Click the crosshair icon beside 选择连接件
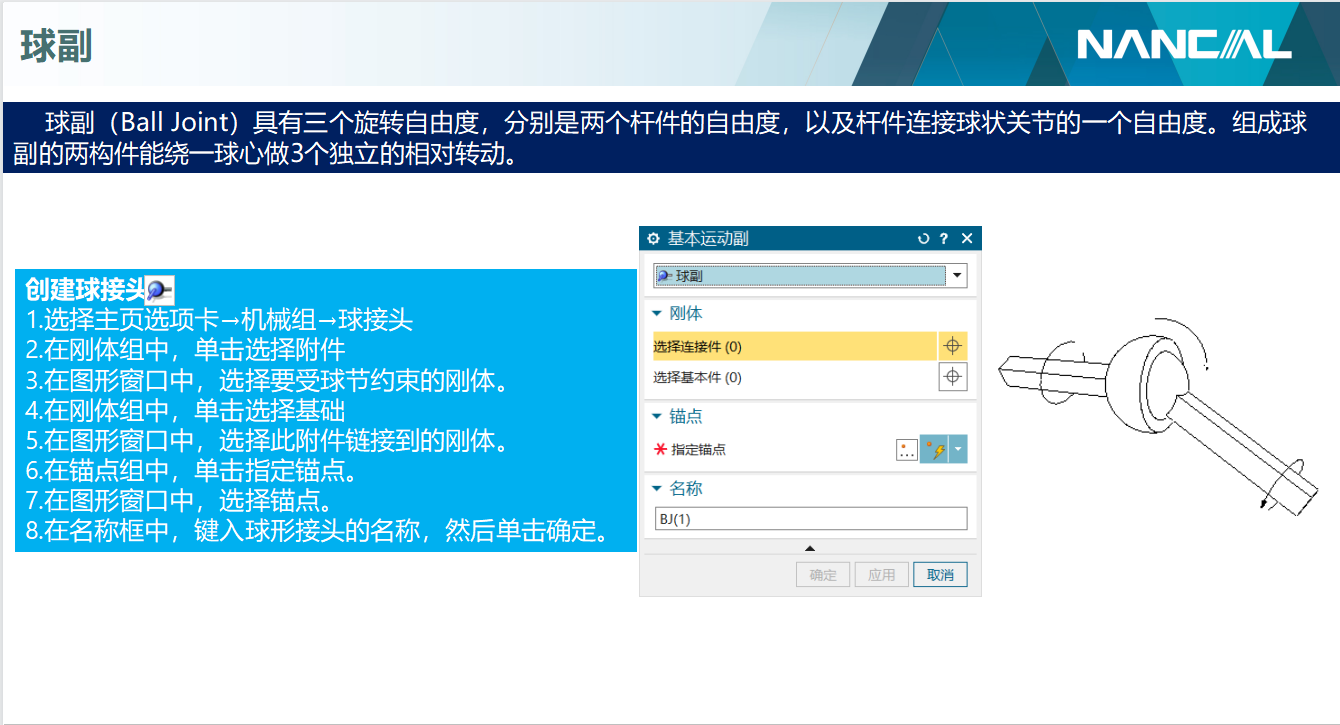The width and height of the screenshot is (1340, 725). point(953,346)
